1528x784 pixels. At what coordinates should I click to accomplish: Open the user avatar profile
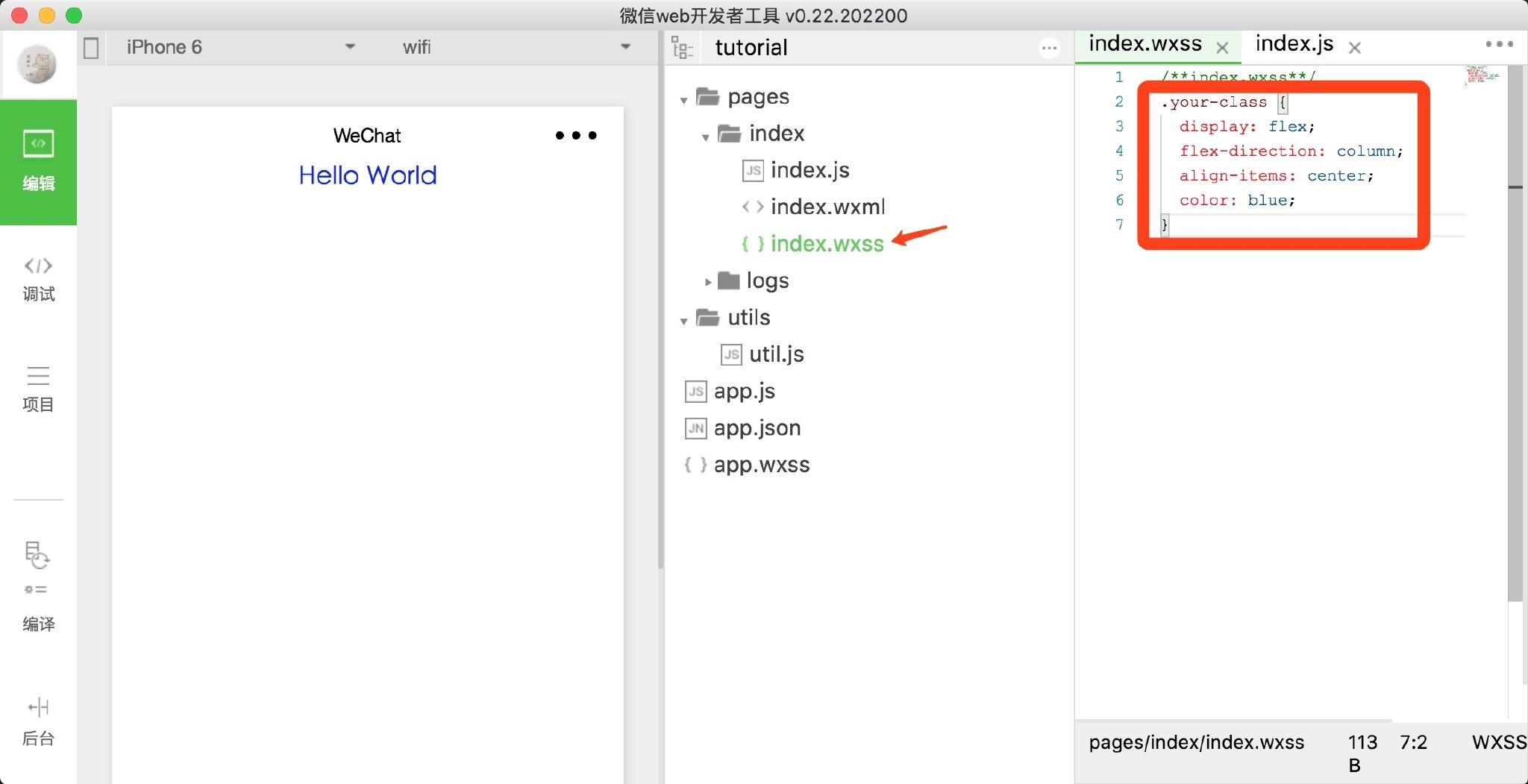[37, 65]
